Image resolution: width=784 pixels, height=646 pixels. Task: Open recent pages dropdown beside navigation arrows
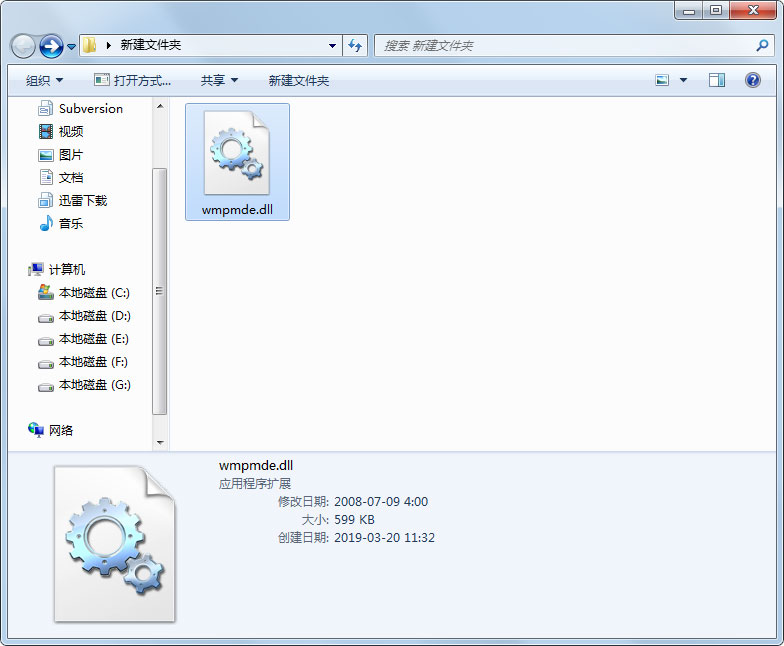71,47
